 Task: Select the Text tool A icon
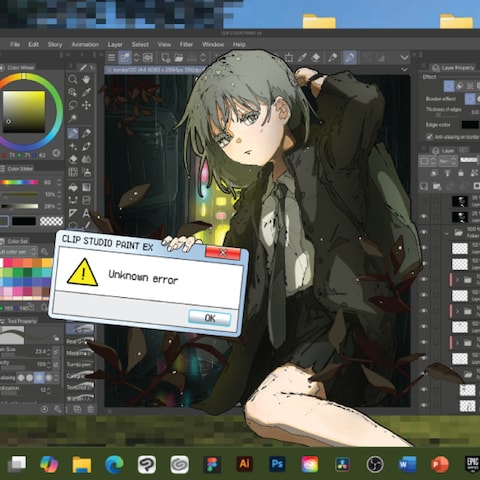pos(86,213)
